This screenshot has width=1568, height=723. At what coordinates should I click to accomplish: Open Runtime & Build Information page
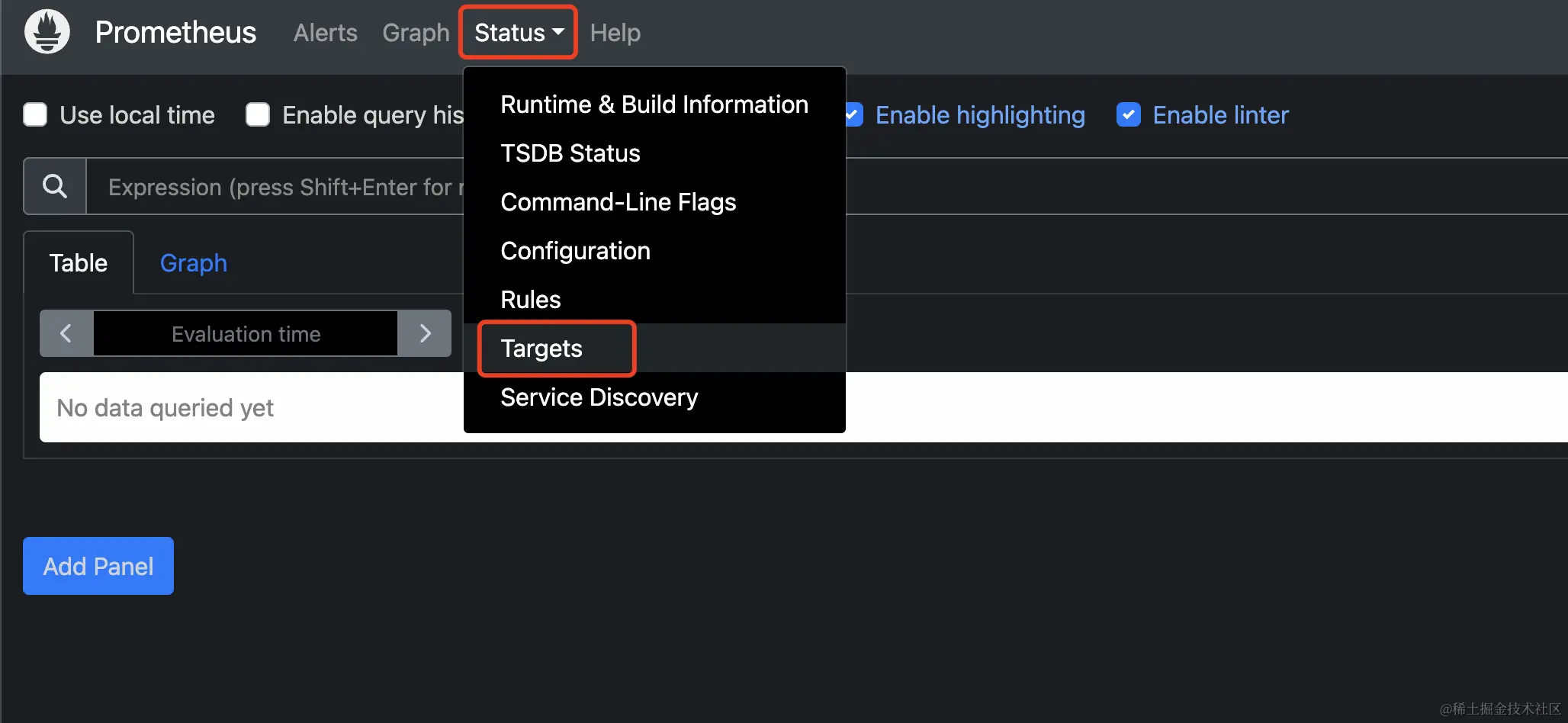coord(654,104)
